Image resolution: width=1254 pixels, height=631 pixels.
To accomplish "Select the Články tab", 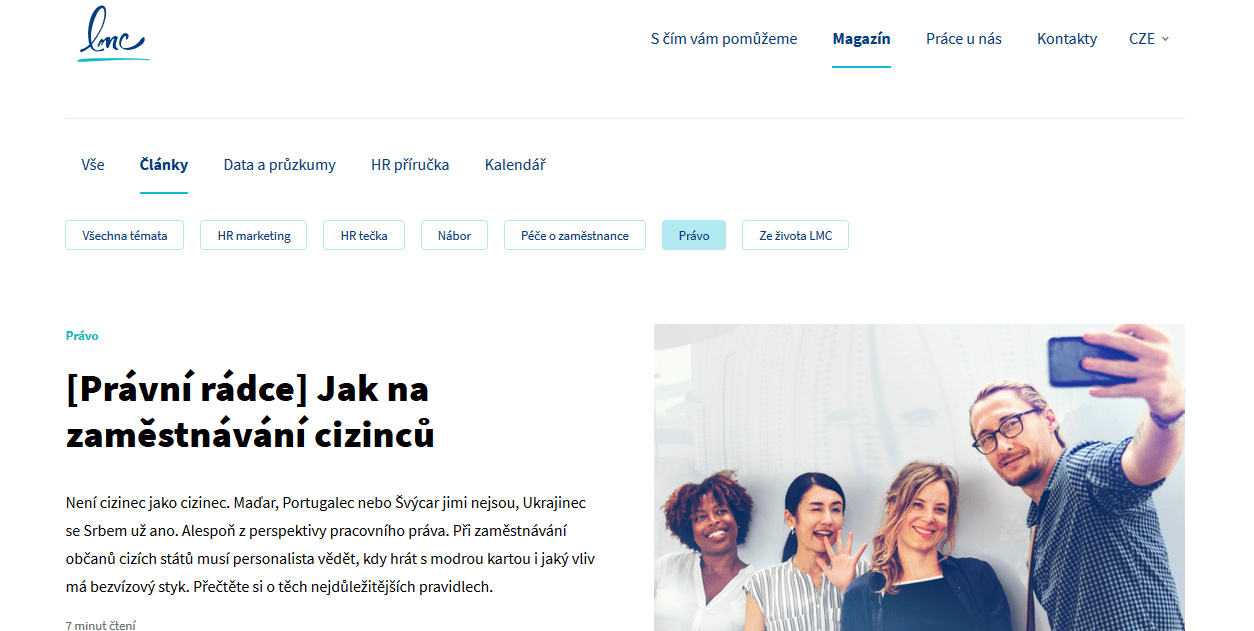I will coord(164,165).
